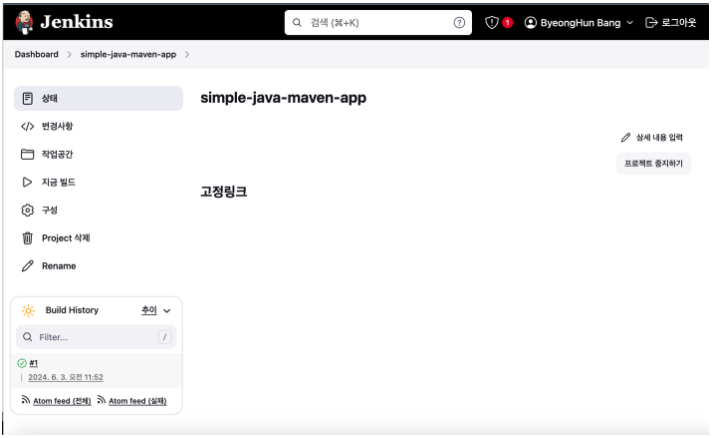Click the Jenkins butler logo
The image size is (715, 438).
[x=24, y=22]
